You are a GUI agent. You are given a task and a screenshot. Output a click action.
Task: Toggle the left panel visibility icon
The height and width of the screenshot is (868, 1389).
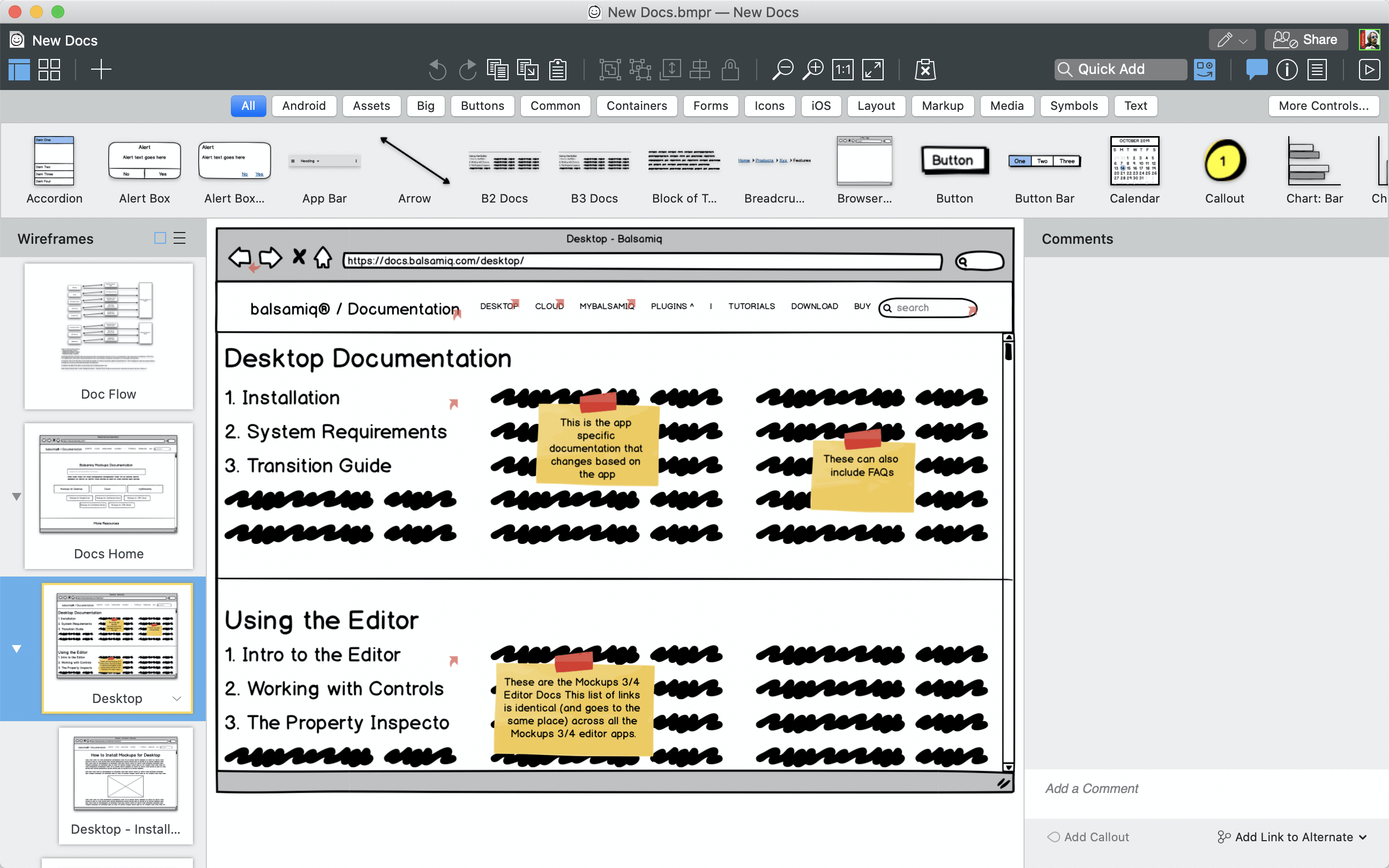(20, 69)
